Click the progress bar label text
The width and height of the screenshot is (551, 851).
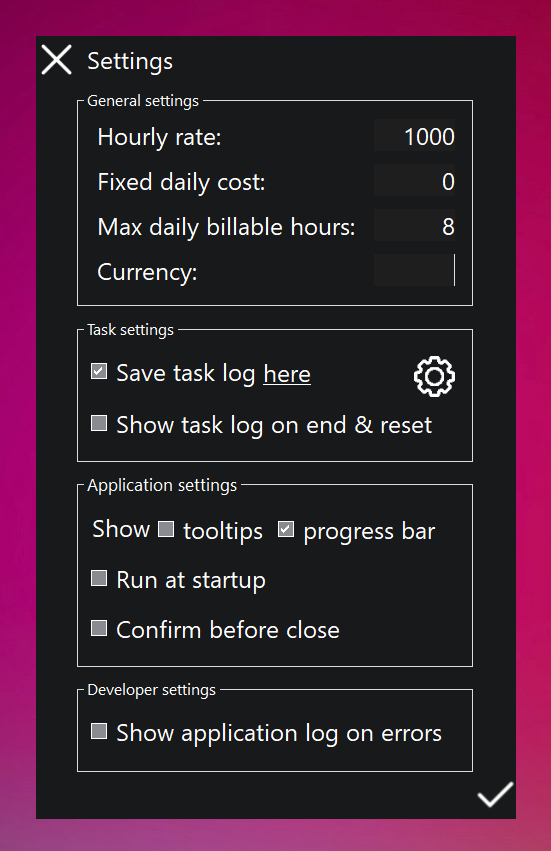[x=369, y=532]
